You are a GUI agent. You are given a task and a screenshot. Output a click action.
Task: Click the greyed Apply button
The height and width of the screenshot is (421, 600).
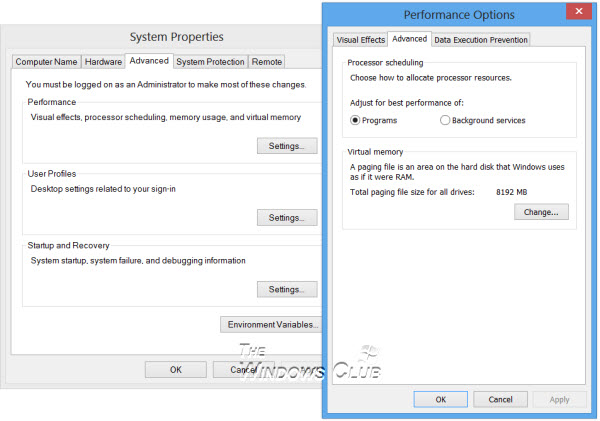tap(559, 400)
